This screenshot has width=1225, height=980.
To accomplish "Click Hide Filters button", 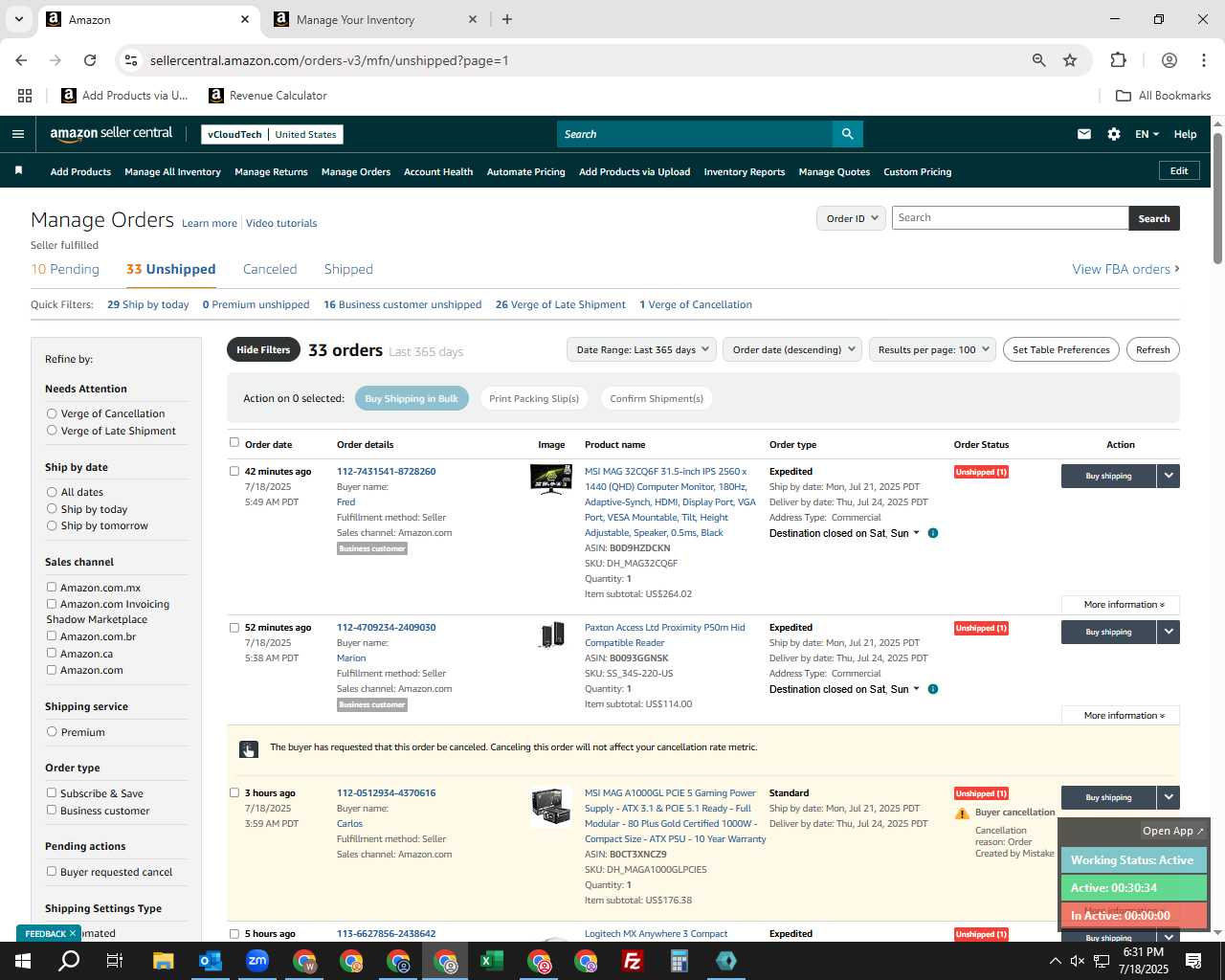I will tap(263, 349).
